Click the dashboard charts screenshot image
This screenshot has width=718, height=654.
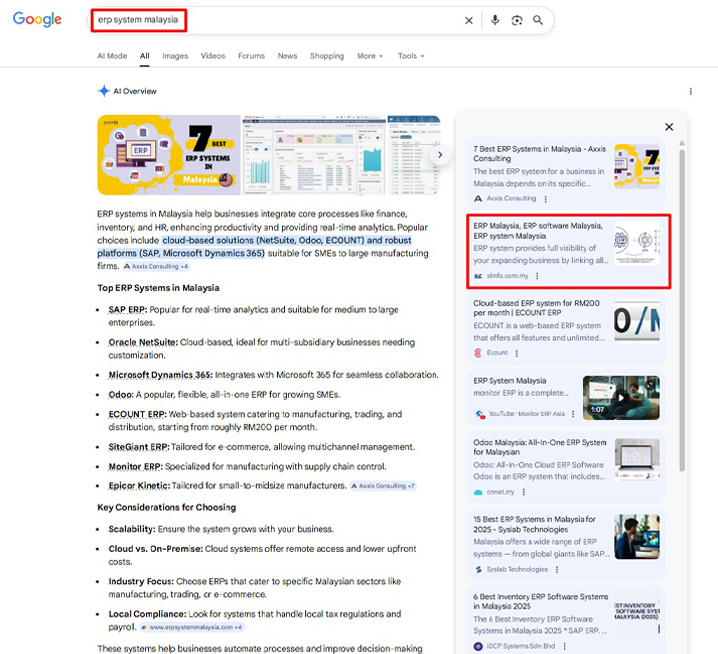click(x=314, y=155)
